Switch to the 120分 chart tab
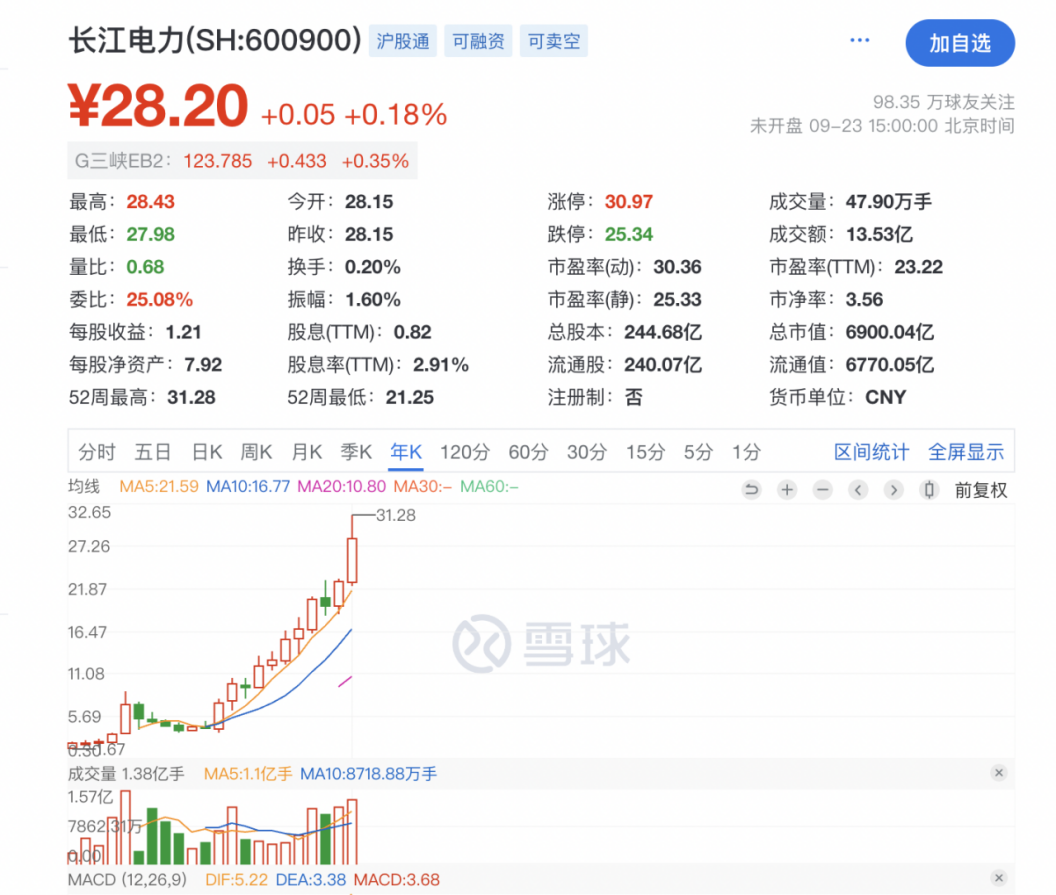The width and height of the screenshot is (1056, 895). click(x=465, y=452)
